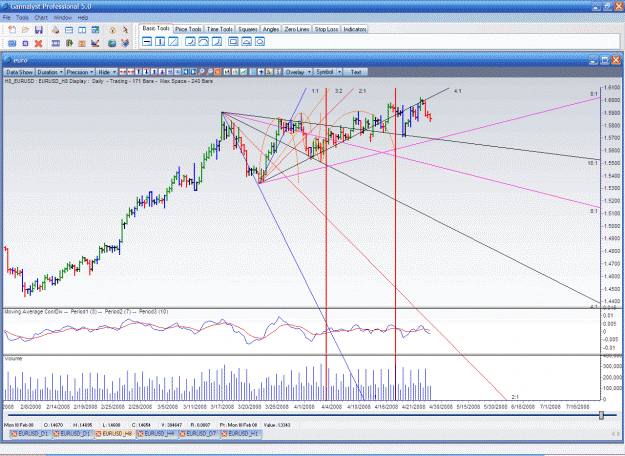Close the EURUSD_H4 tab with its red X
Viewport: 625px width, 456px height.
pos(140,434)
